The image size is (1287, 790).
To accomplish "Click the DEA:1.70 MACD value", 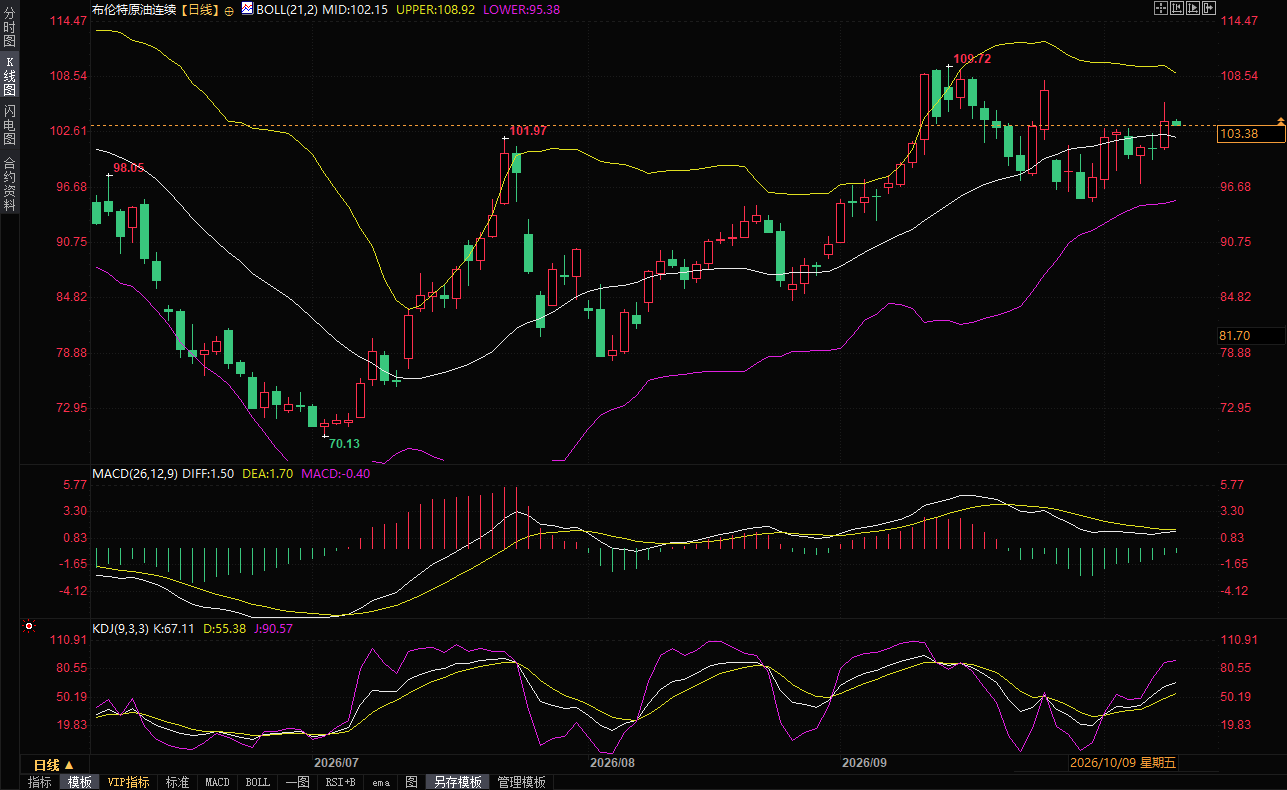I will point(268,473).
